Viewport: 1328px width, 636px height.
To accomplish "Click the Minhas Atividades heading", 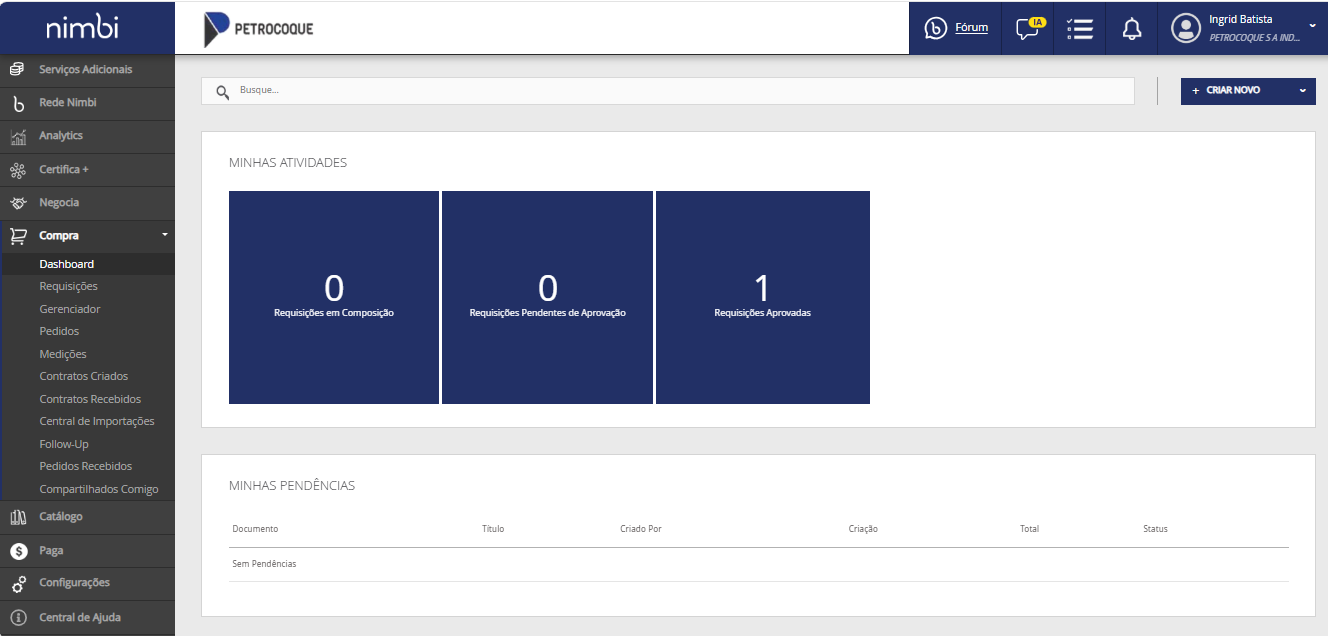I will tap(288, 162).
